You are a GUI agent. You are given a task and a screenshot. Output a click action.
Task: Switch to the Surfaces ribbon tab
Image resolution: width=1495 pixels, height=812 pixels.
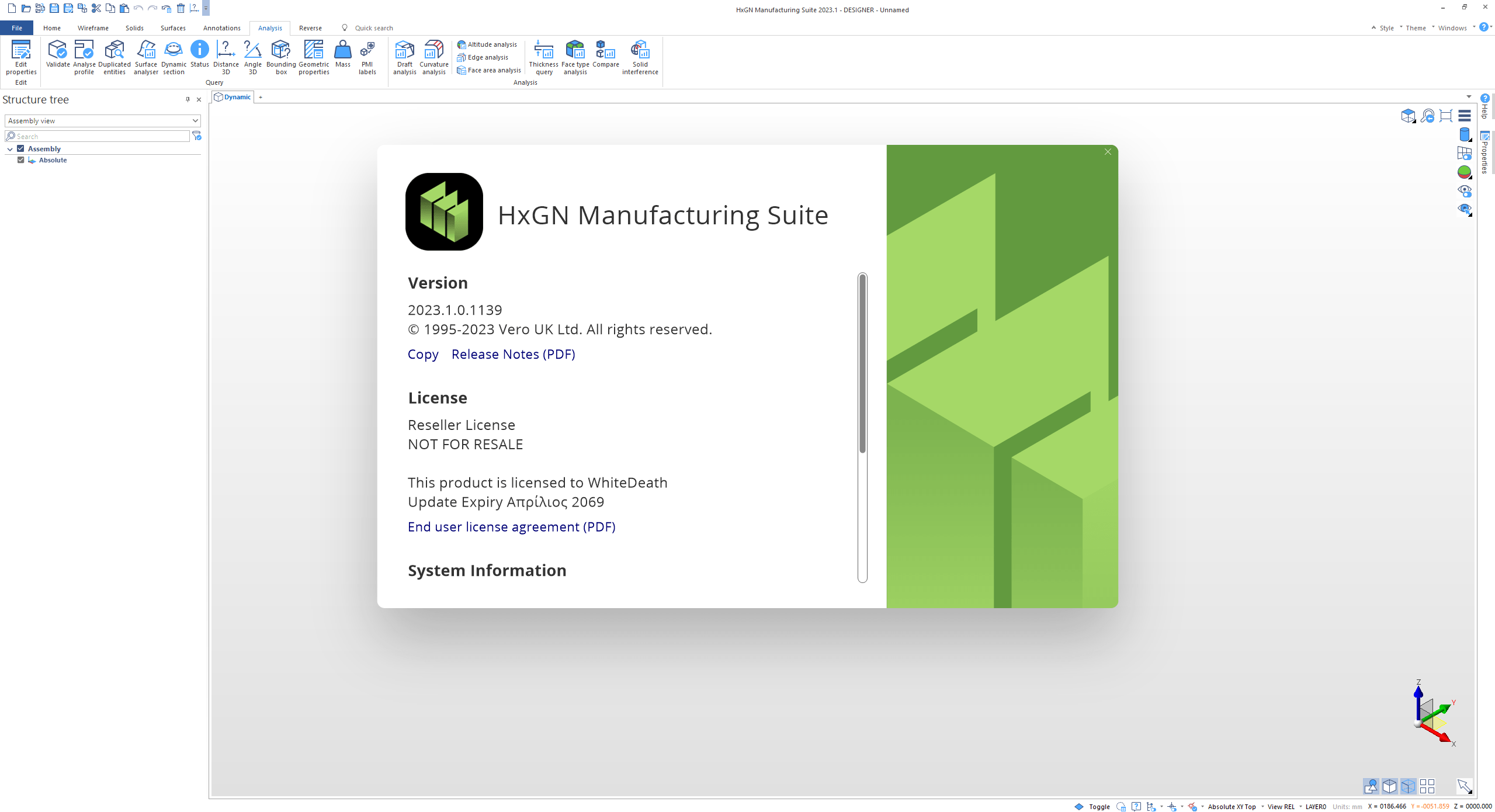173,27
